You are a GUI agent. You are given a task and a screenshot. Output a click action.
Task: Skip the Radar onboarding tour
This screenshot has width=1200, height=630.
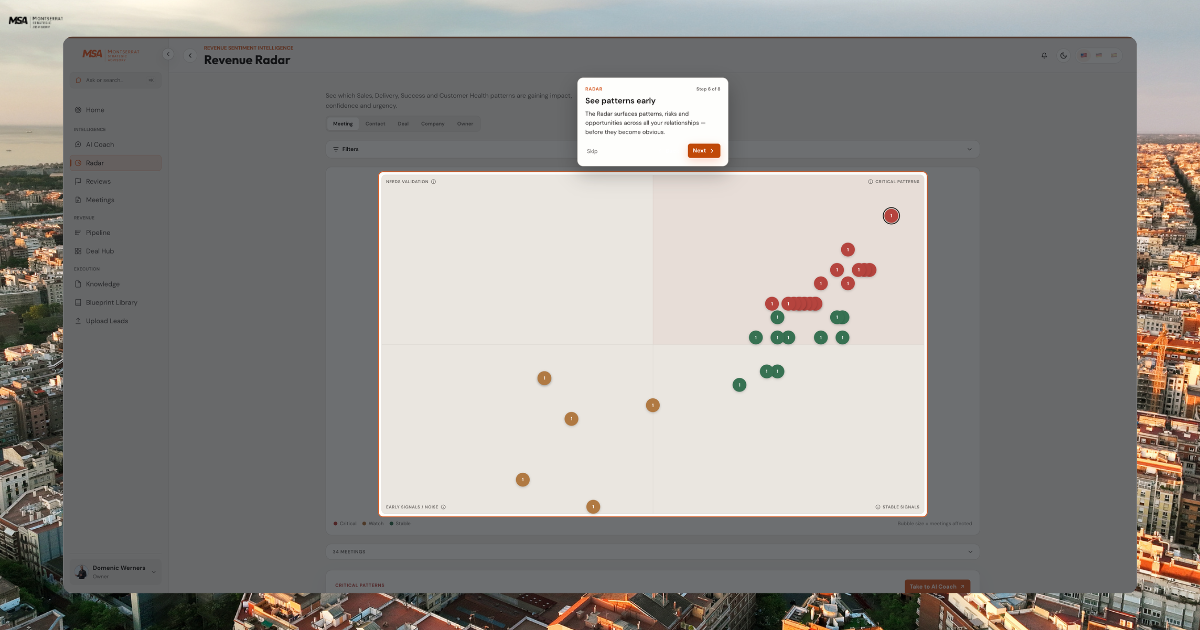point(592,151)
